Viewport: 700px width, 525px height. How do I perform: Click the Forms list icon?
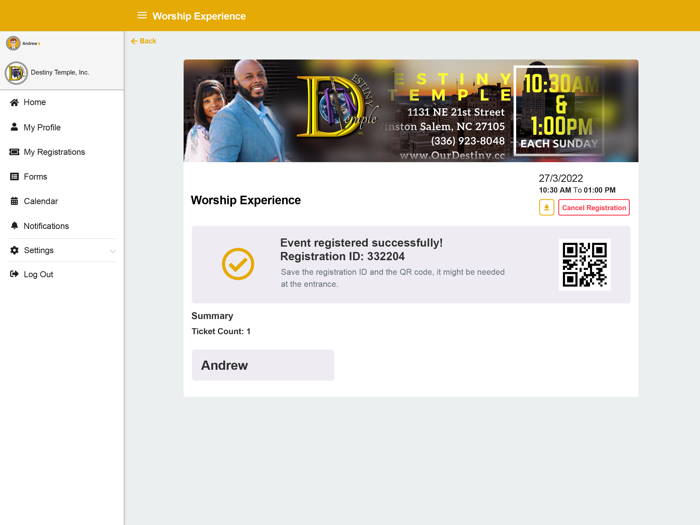click(x=14, y=177)
